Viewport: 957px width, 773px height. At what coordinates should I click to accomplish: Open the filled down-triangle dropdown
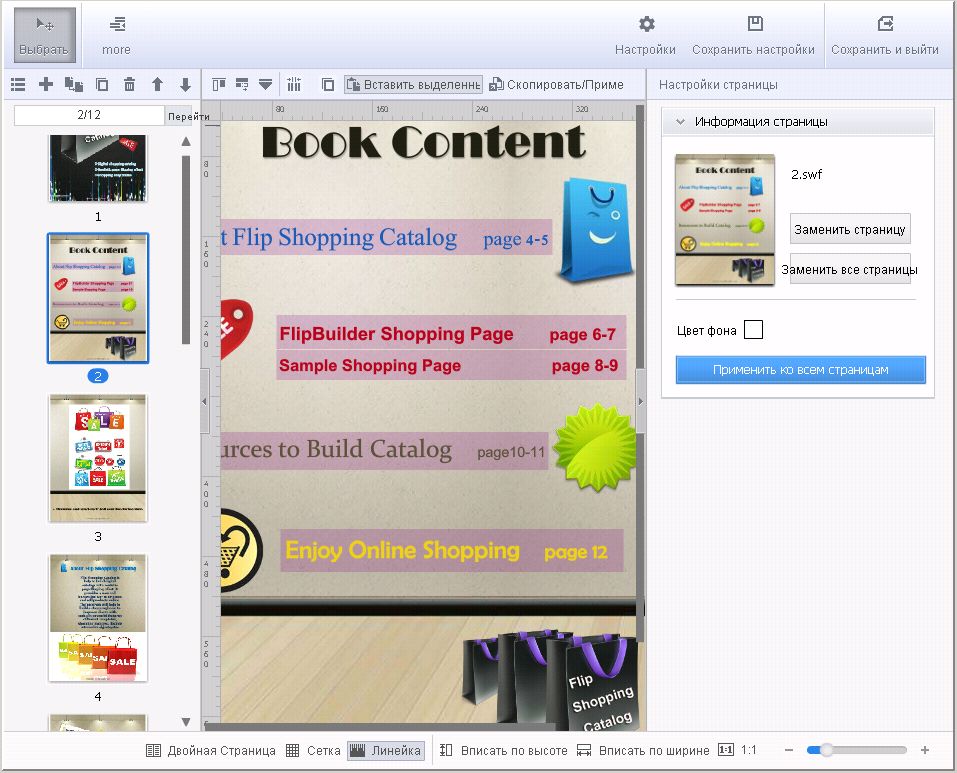coord(265,84)
